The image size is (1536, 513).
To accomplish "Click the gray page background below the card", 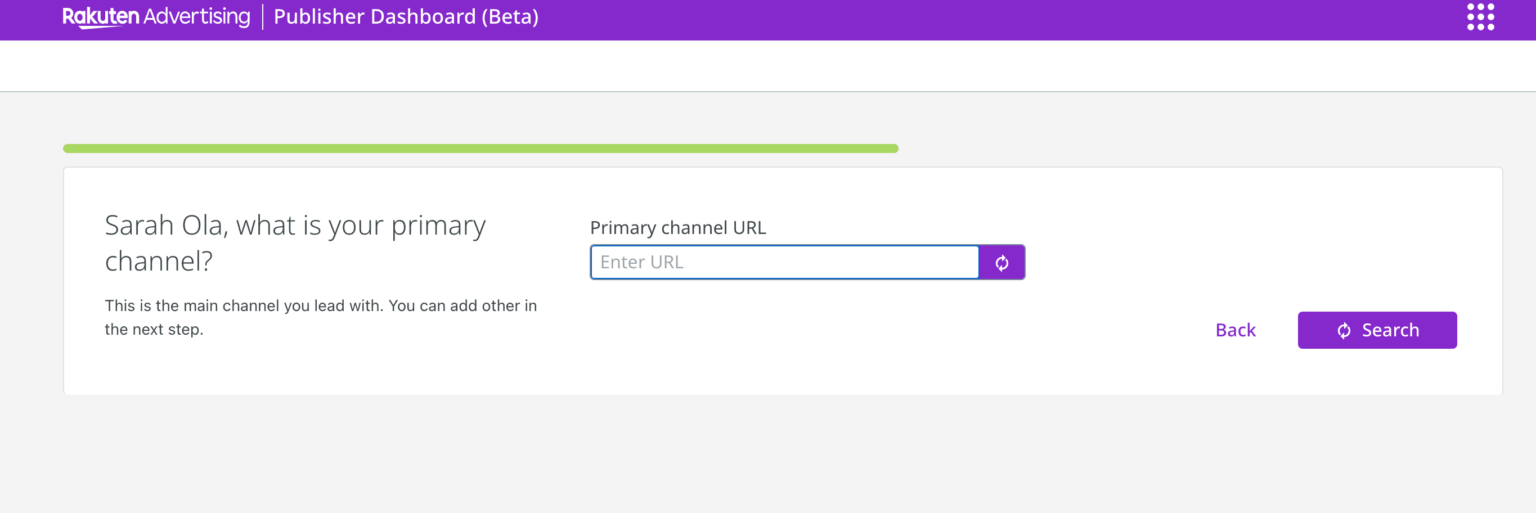I will [x=768, y=455].
